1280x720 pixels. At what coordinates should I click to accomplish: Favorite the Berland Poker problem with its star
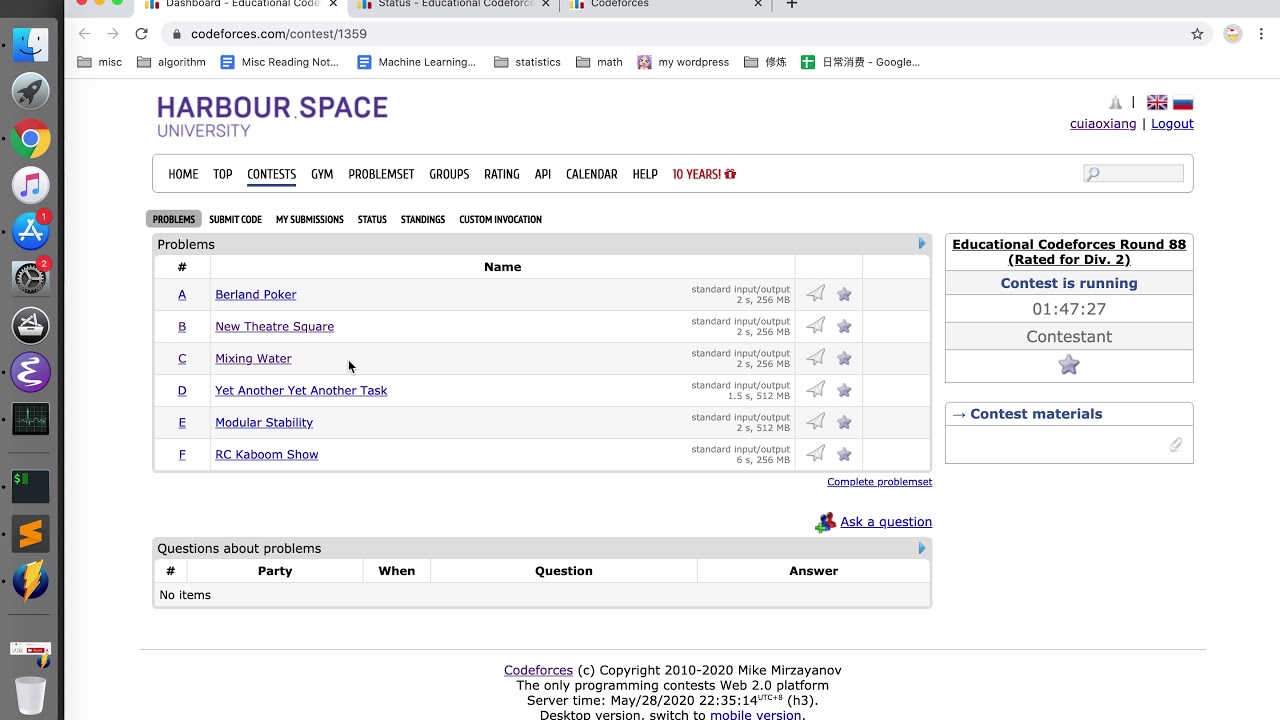pyautogui.click(x=844, y=294)
